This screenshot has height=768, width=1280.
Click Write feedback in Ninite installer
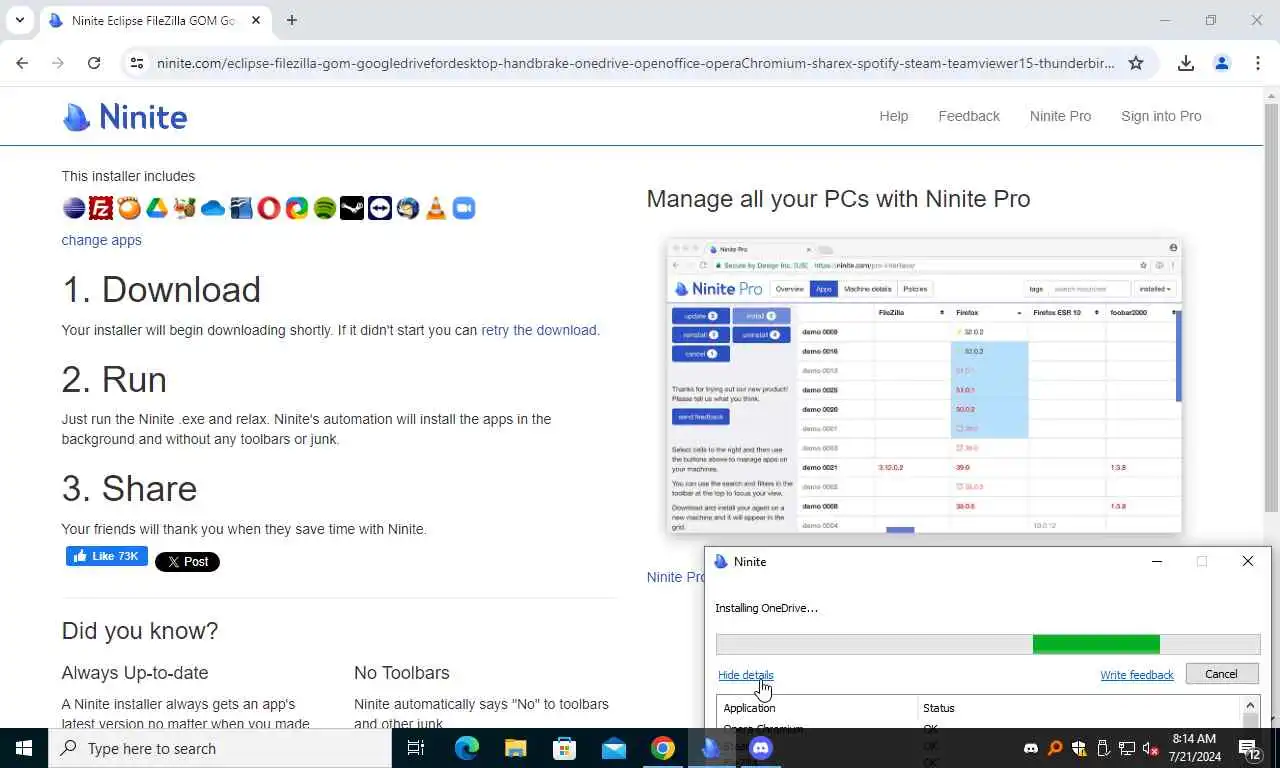click(1137, 675)
